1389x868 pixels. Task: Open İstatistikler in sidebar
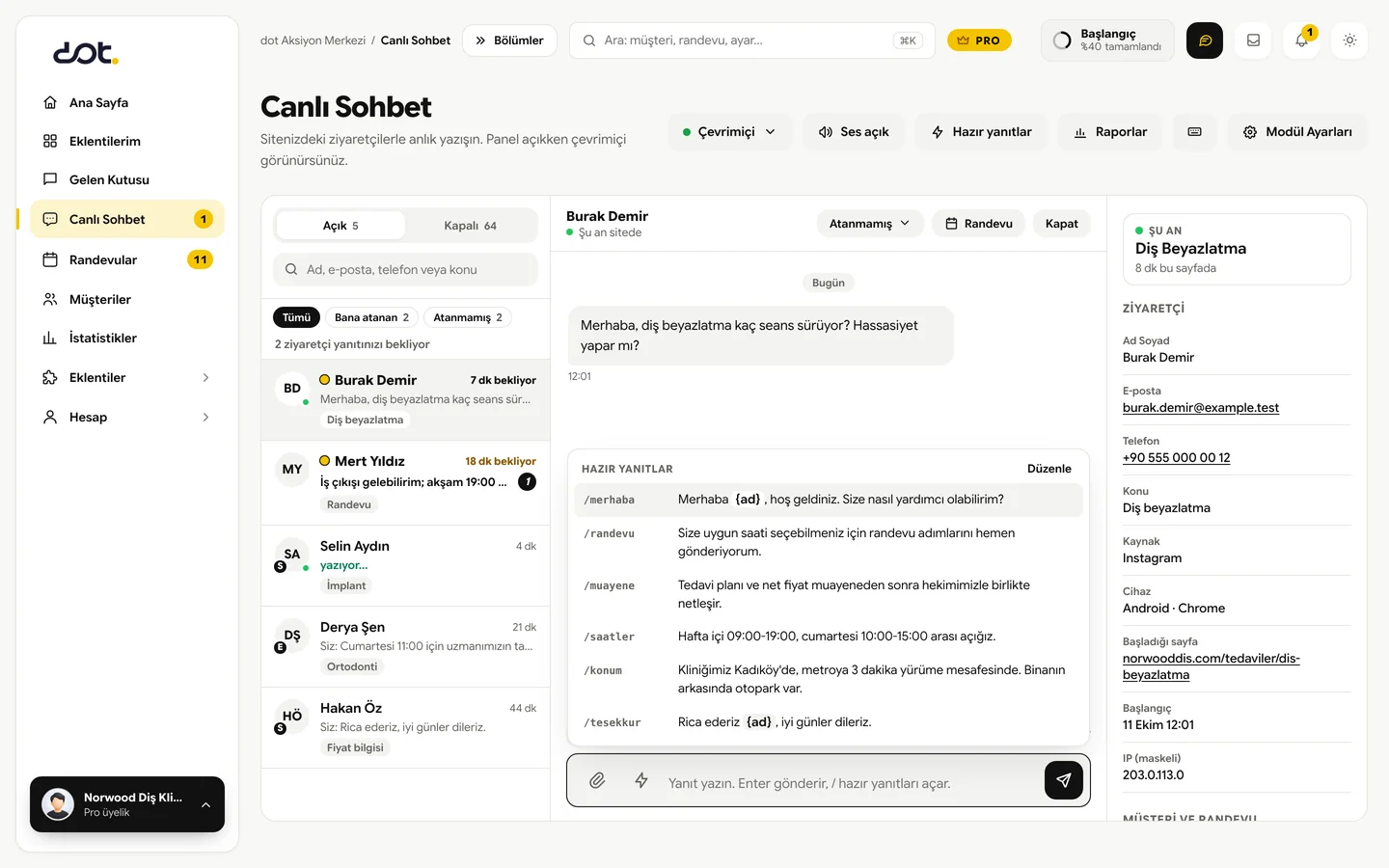point(127,338)
